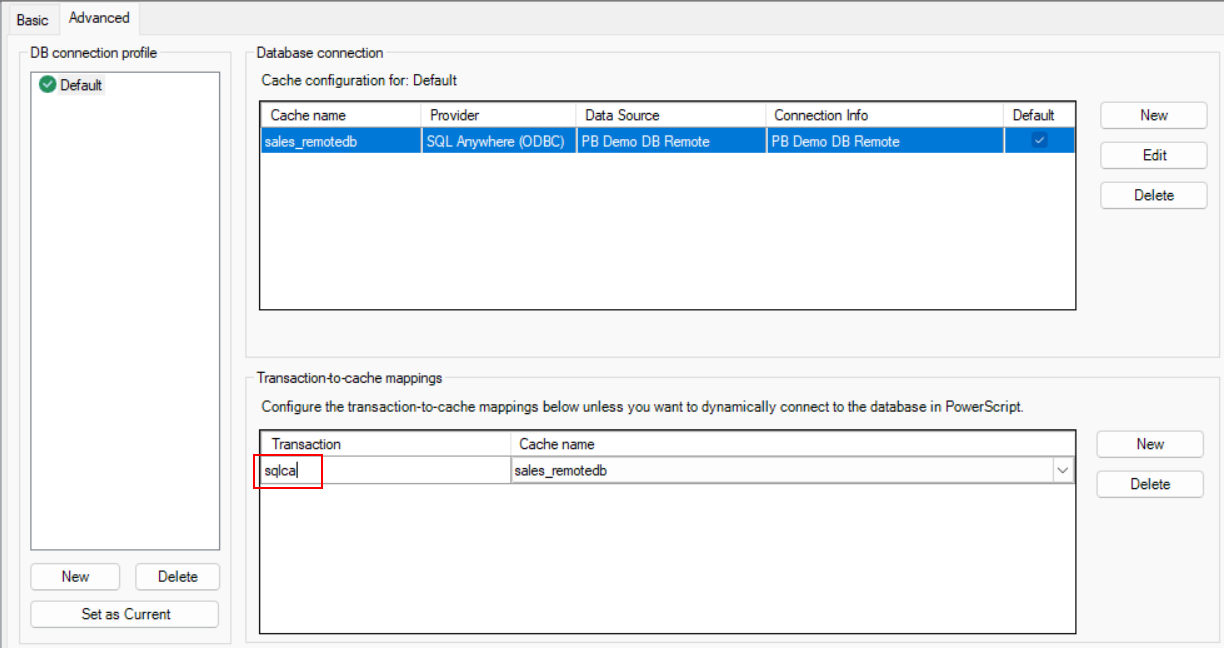Screen dimensions: 1224x648
Task: Click the Connection Info column header
Action: pyautogui.click(x=884, y=115)
